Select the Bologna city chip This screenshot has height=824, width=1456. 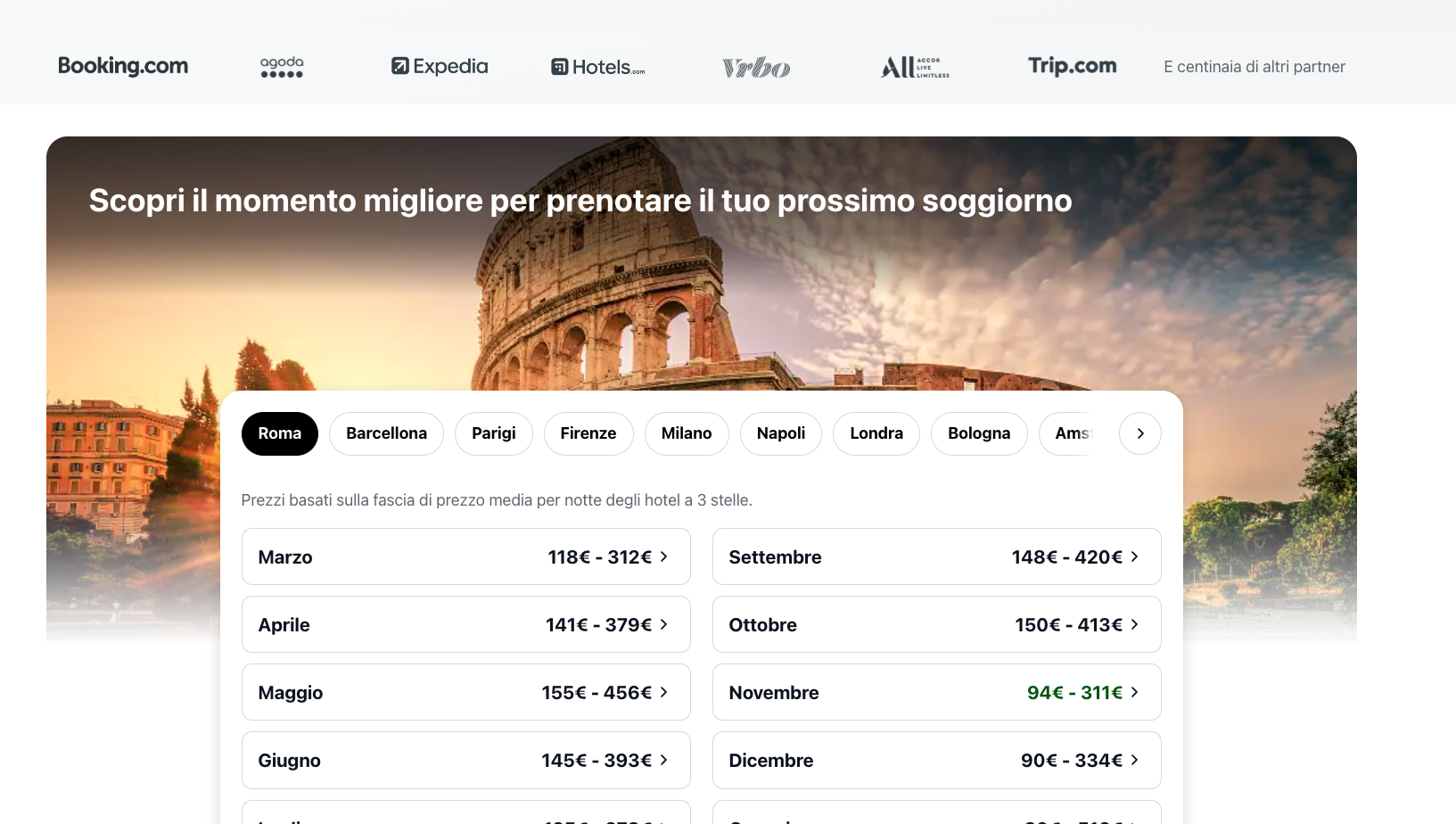coord(978,433)
